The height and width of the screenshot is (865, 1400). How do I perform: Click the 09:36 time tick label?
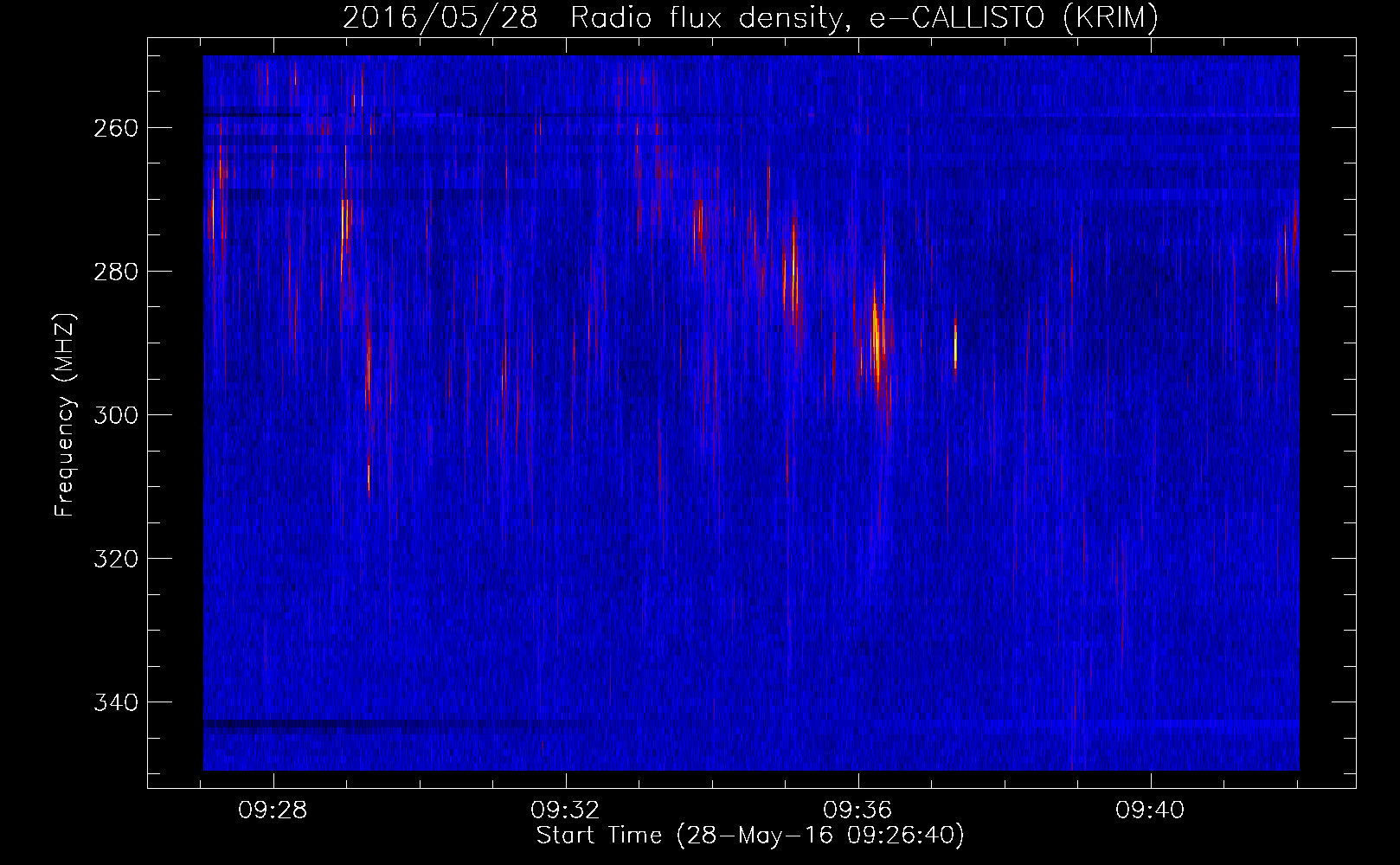coord(857,811)
